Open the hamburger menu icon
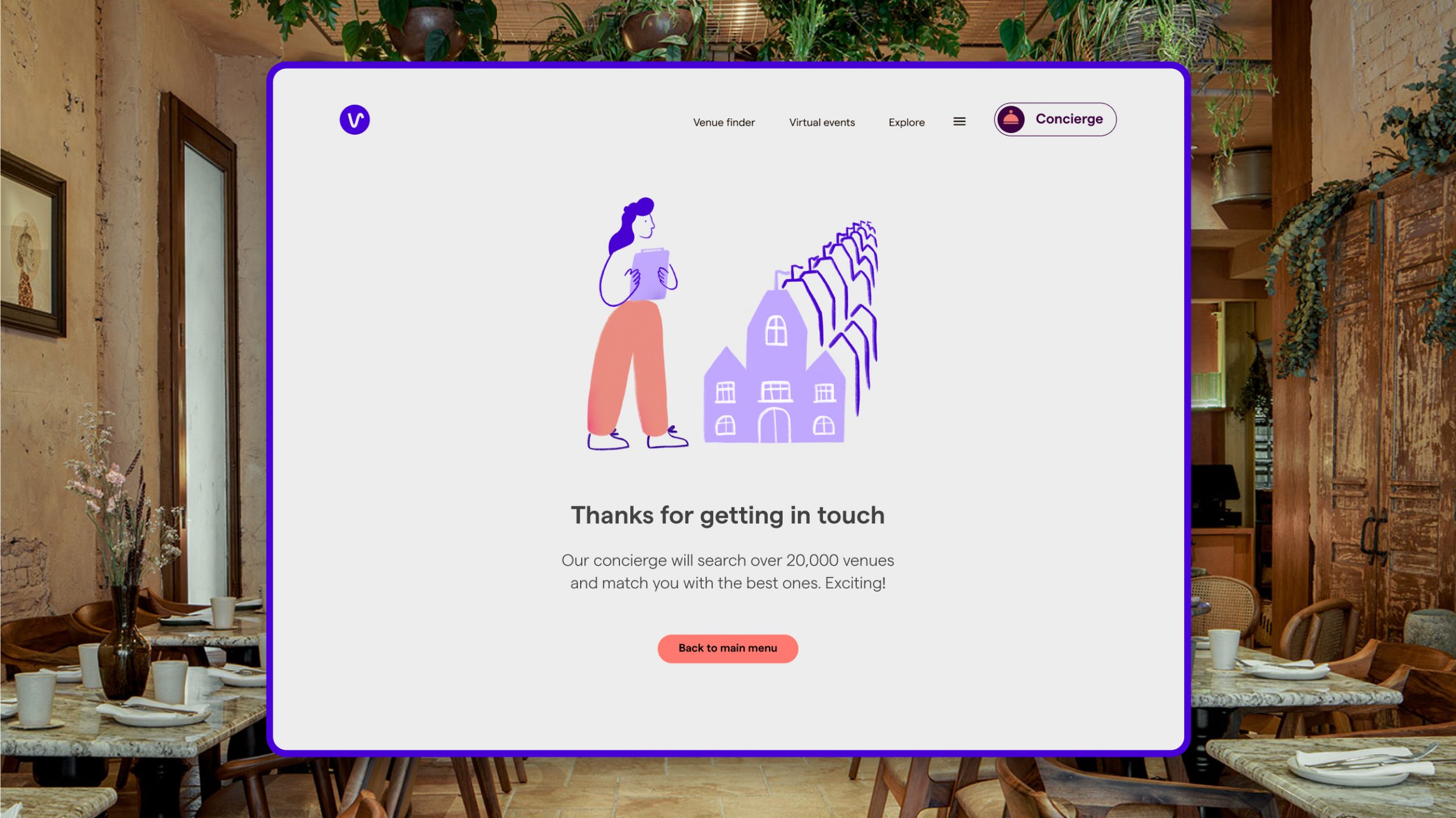Image resolution: width=1456 pixels, height=818 pixels. pos(959,122)
